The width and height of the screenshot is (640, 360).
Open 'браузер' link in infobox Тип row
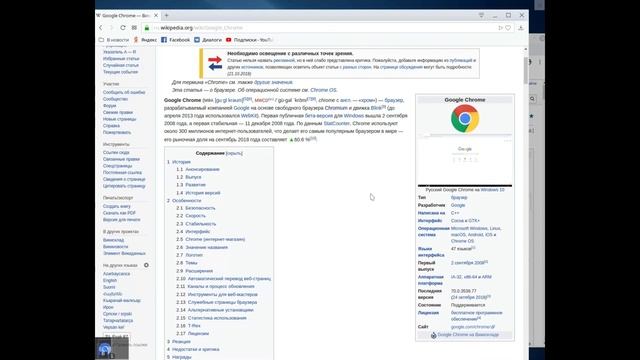pos(459,198)
